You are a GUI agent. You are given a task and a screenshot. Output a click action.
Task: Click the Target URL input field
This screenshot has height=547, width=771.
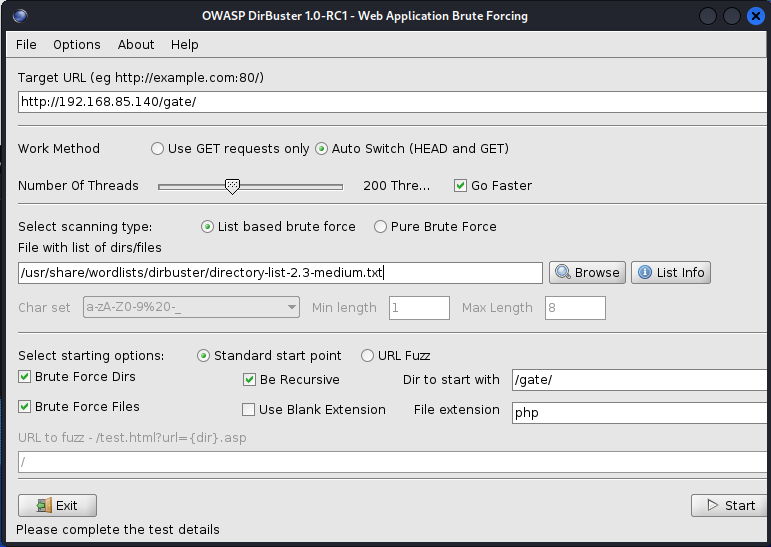coord(390,101)
